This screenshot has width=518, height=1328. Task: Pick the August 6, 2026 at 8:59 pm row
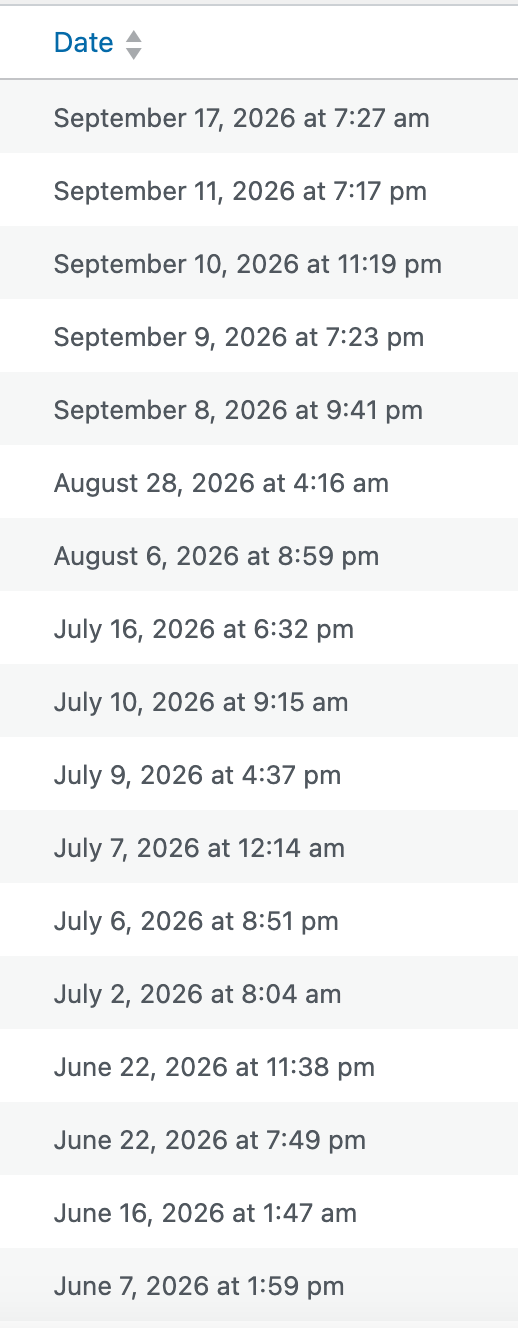259,555
